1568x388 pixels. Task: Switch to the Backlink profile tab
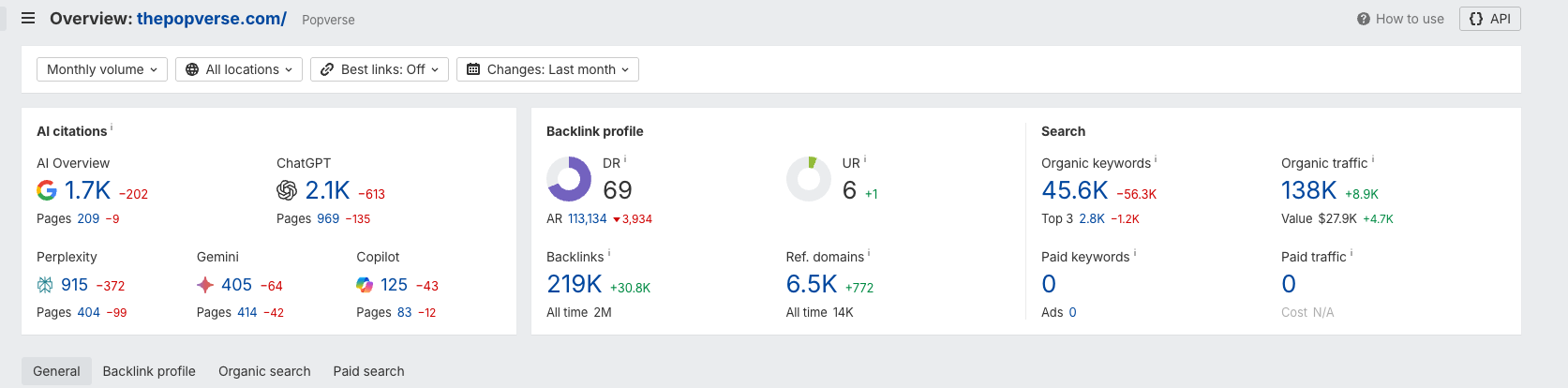click(149, 371)
